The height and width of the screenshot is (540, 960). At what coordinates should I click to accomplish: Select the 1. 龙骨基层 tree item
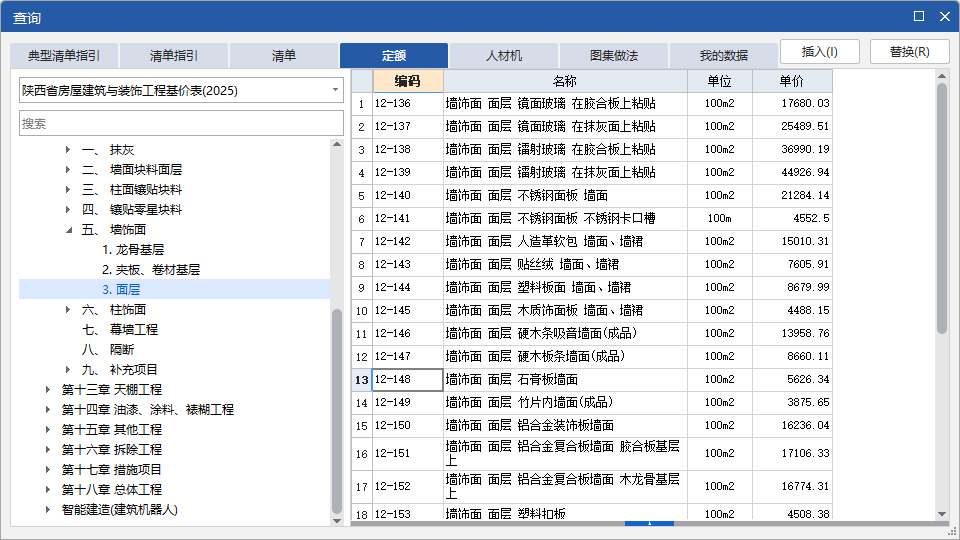133,250
